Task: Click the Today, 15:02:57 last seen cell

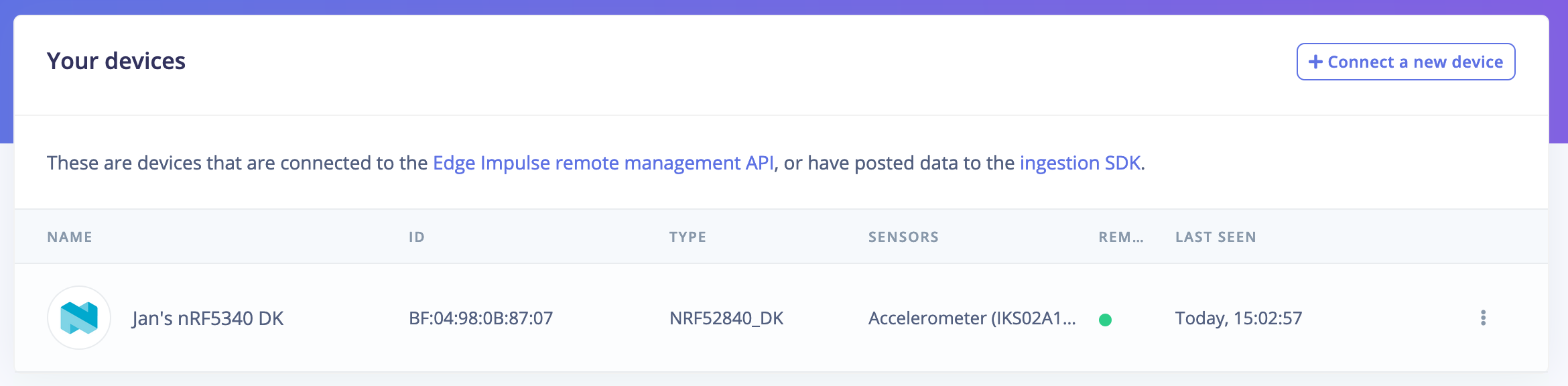Action: (1238, 318)
